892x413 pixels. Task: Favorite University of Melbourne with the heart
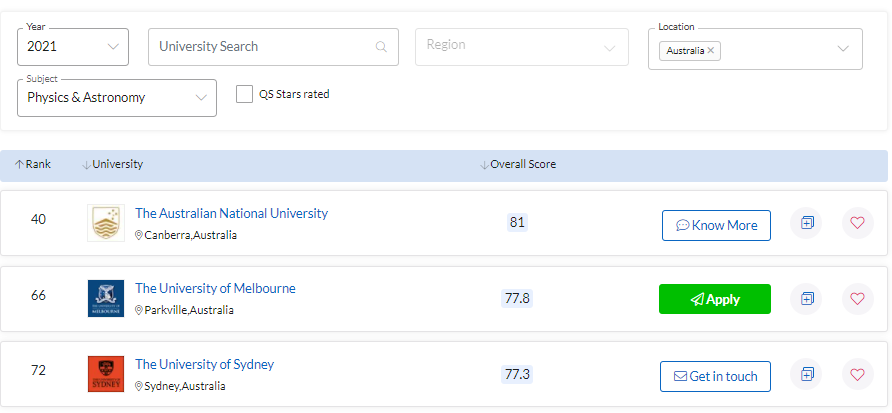coord(857,299)
